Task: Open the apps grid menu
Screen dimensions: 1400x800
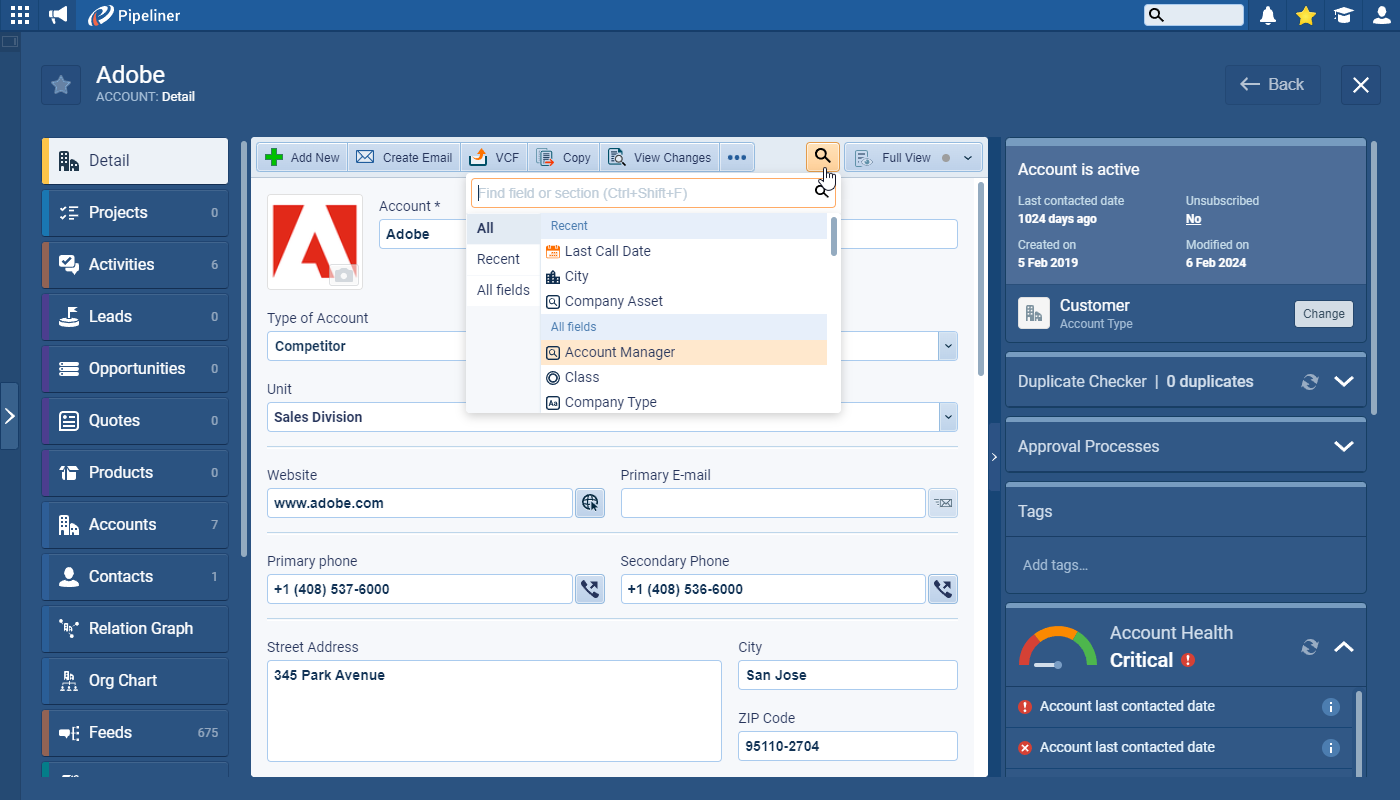Action: (x=20, y=15)
